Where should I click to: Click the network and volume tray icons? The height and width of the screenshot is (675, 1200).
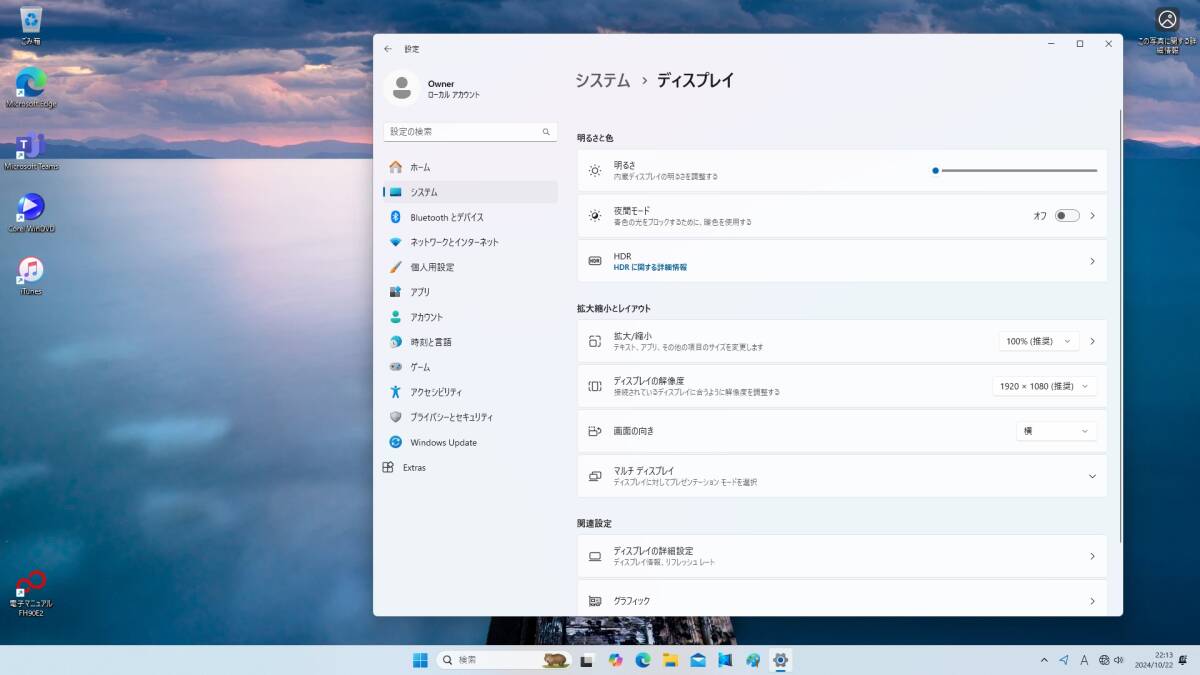pos(1111,660)
